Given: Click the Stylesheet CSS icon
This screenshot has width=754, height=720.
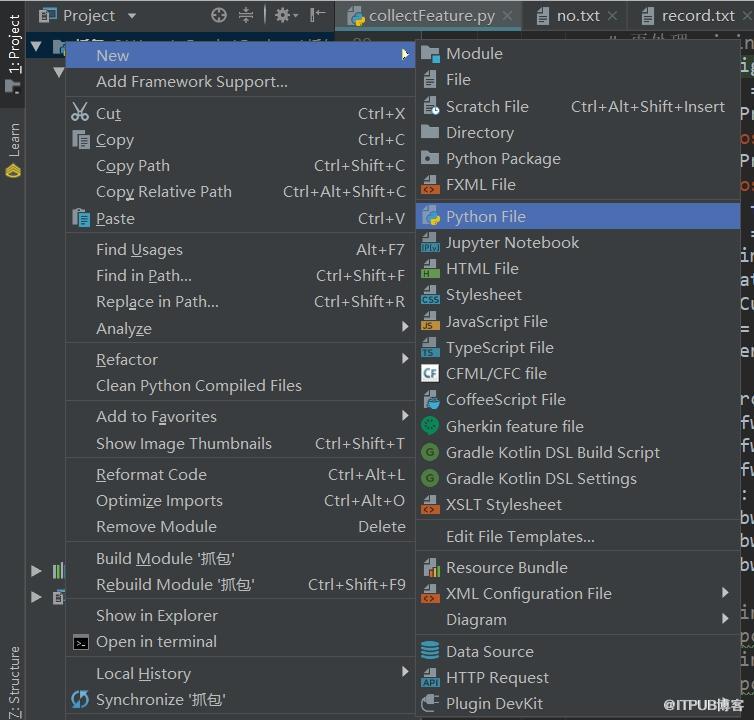Looking at the screenshot, I should [430, 295].
